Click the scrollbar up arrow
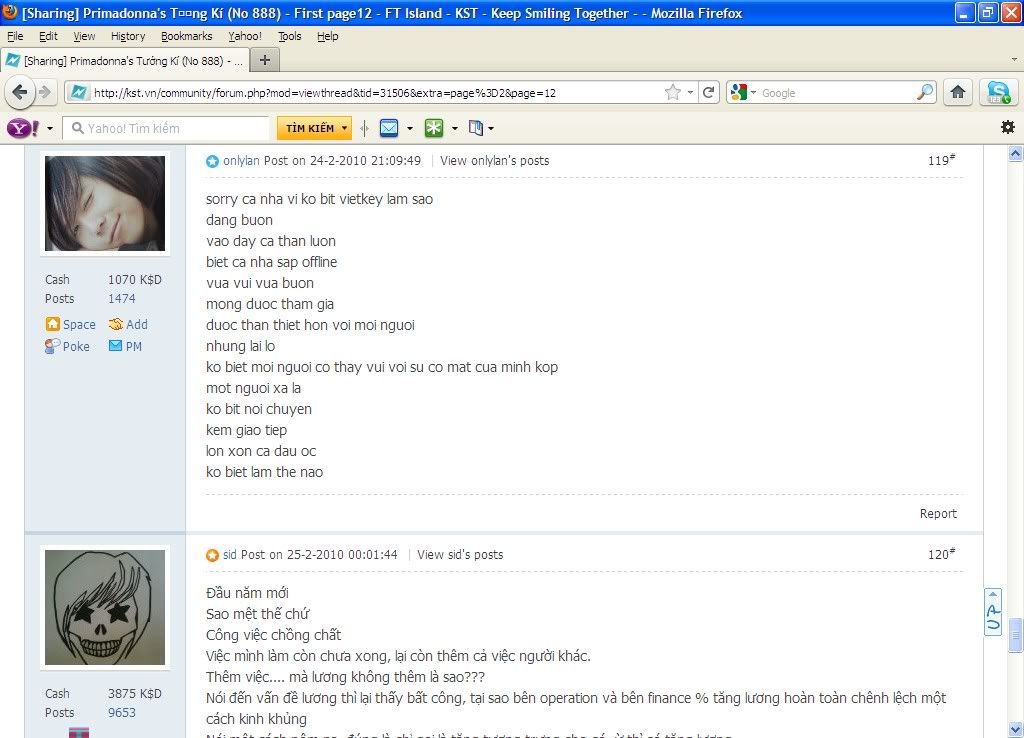Viewport: 1024px width, 738px height. point(1015,153)
